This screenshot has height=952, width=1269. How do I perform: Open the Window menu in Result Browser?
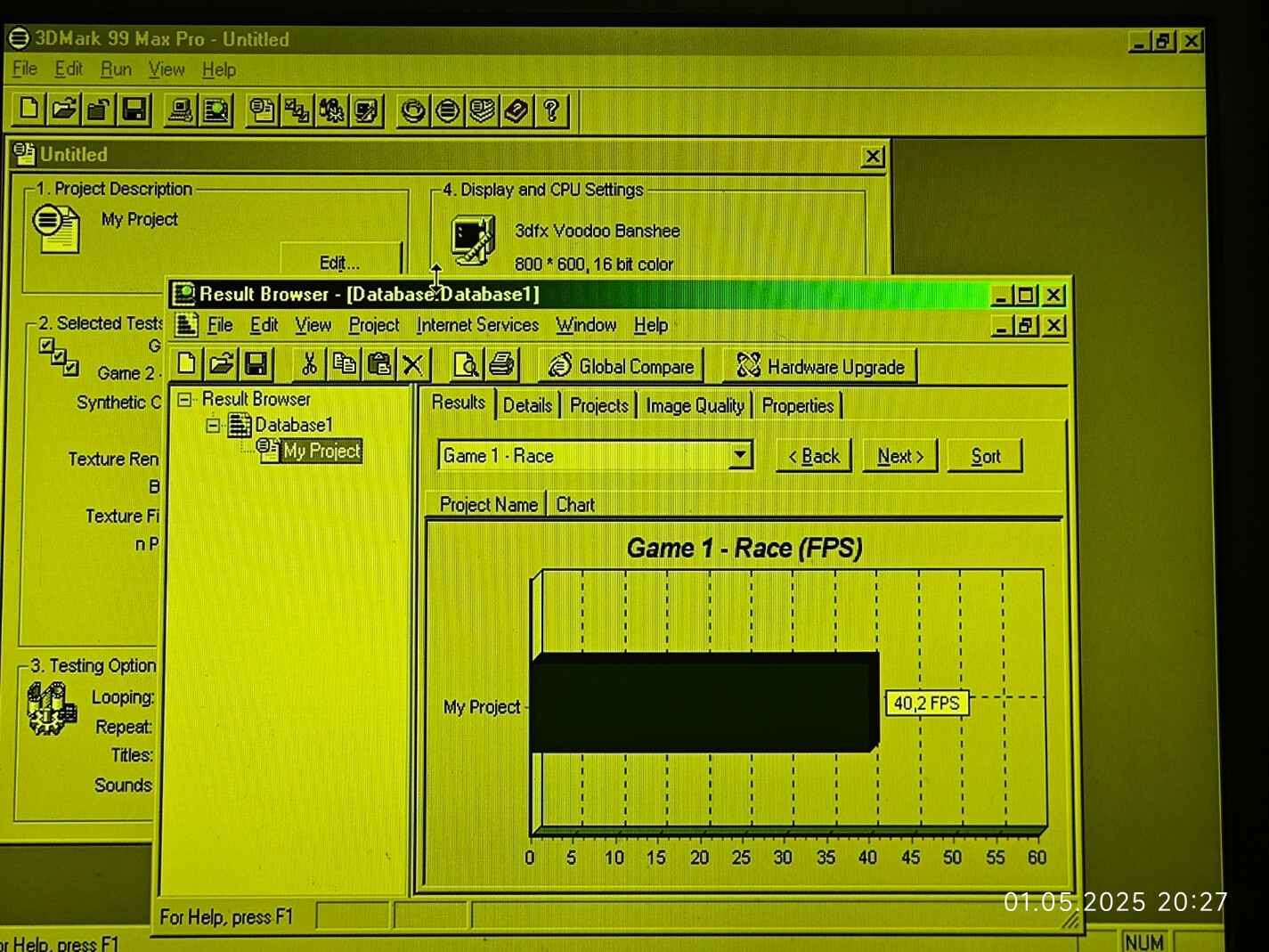[586, 325]
